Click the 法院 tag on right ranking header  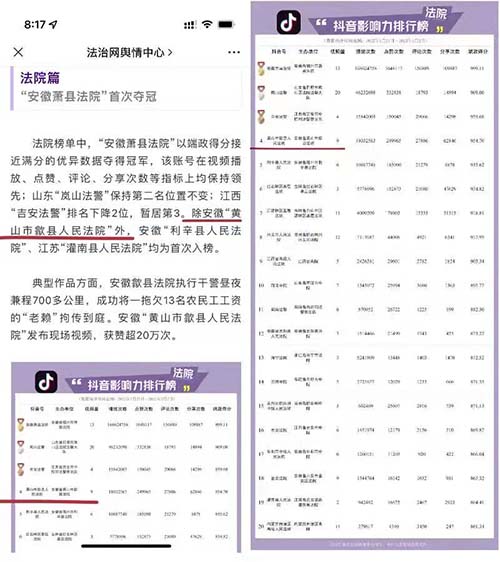(x=436, y=13)
